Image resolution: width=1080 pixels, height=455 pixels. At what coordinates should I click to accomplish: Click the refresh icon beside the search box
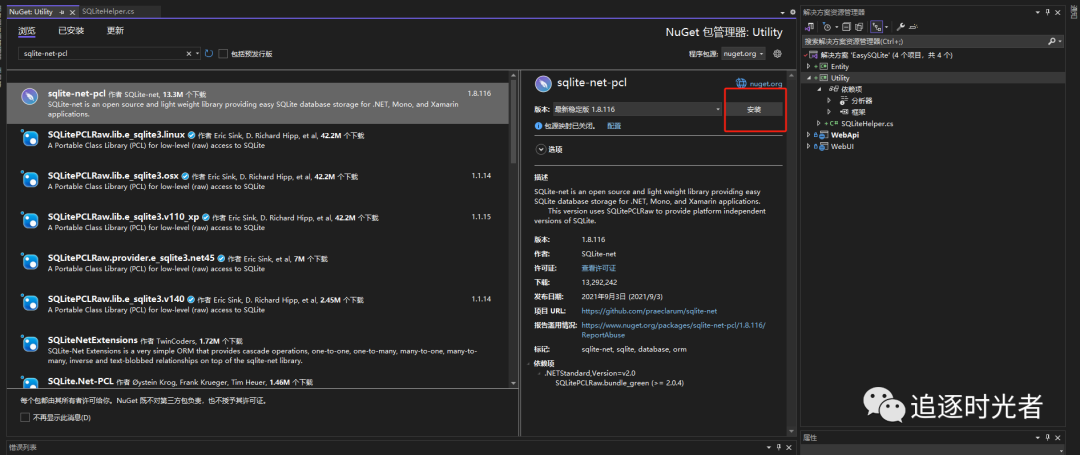pyautogui.click(x=209, y=53)
